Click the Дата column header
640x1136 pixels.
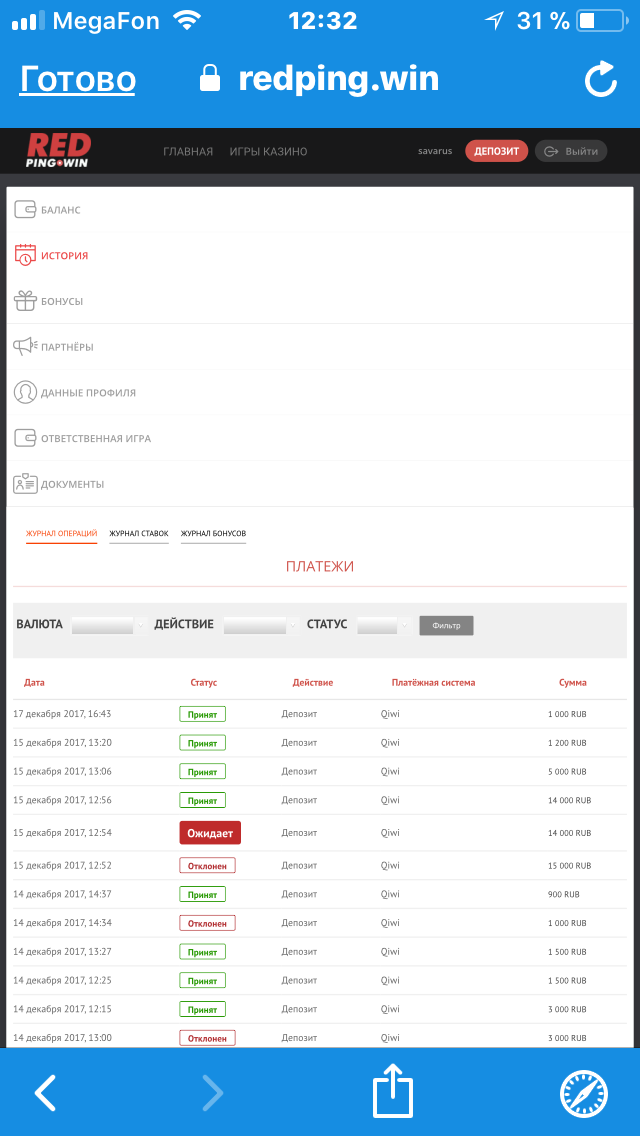tap(34, 682)
